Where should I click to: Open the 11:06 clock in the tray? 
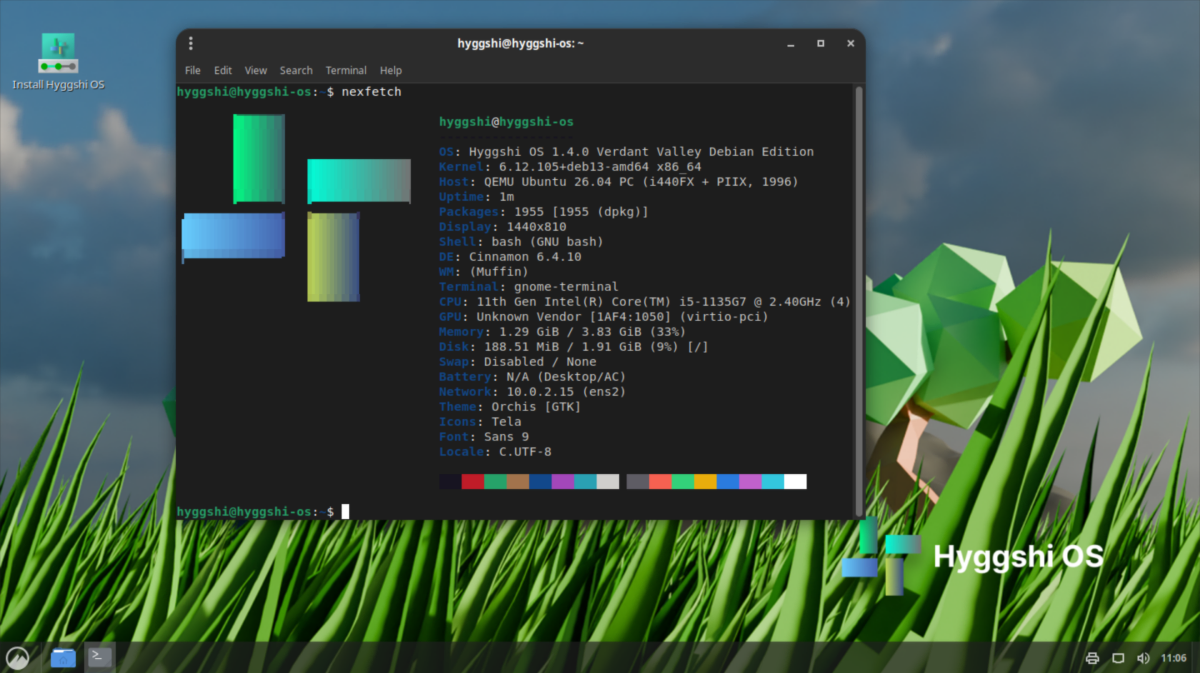click(x=1174, y=658)
